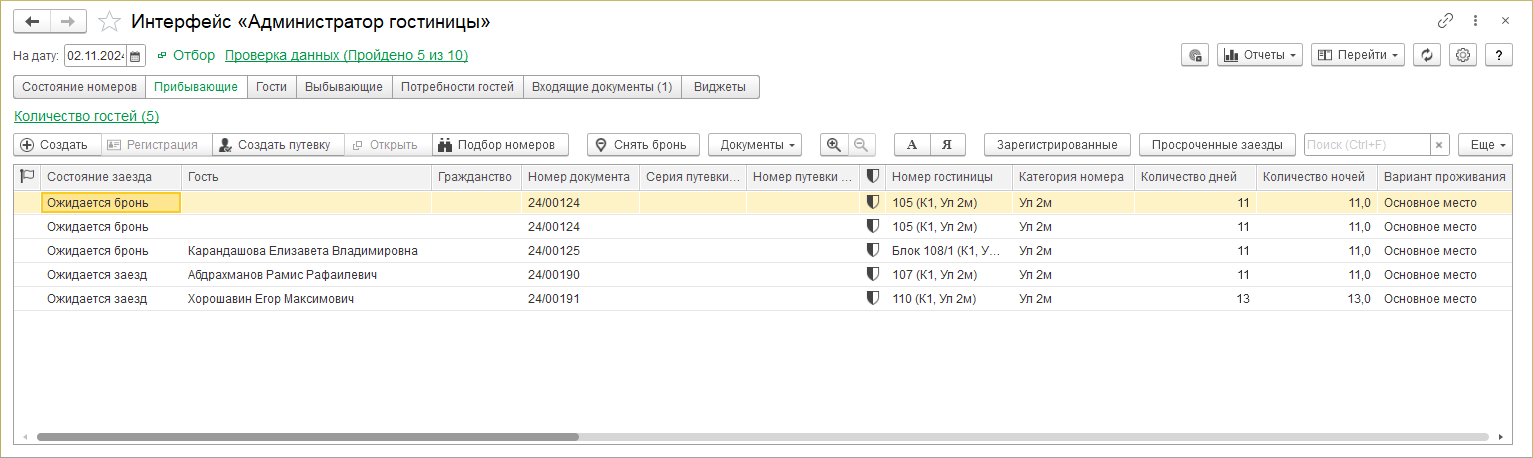Click the shield column header icon

tap(872, 177)
